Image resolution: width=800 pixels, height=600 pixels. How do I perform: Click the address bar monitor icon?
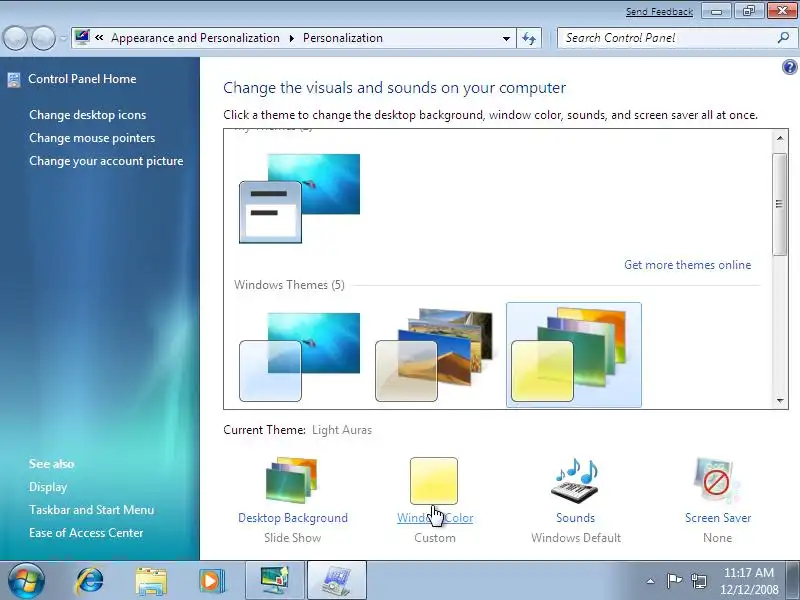point(82,37)
